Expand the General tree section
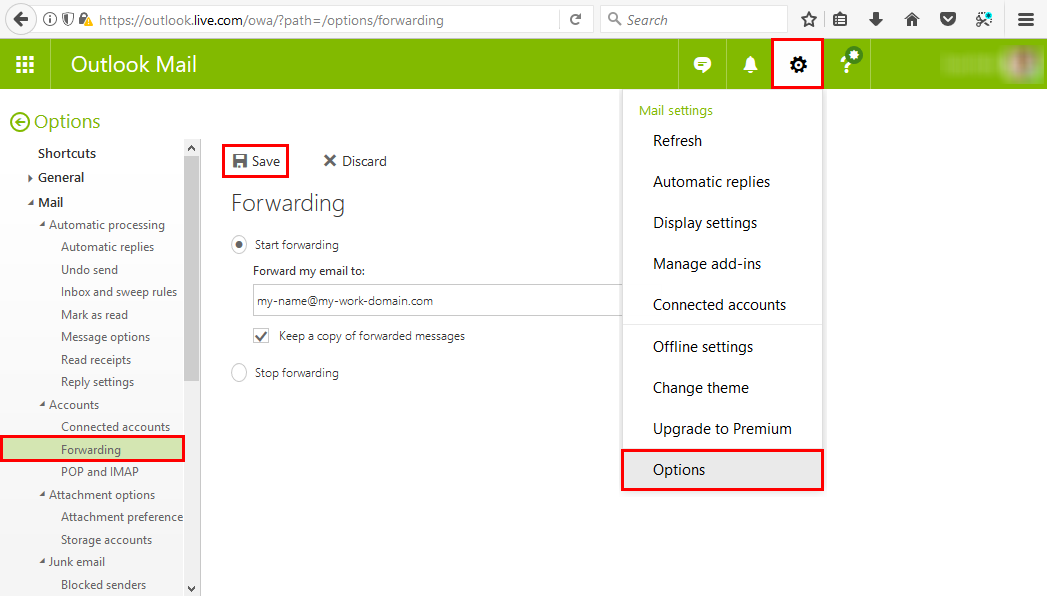 pyautogui.click(x=30, y=178)
